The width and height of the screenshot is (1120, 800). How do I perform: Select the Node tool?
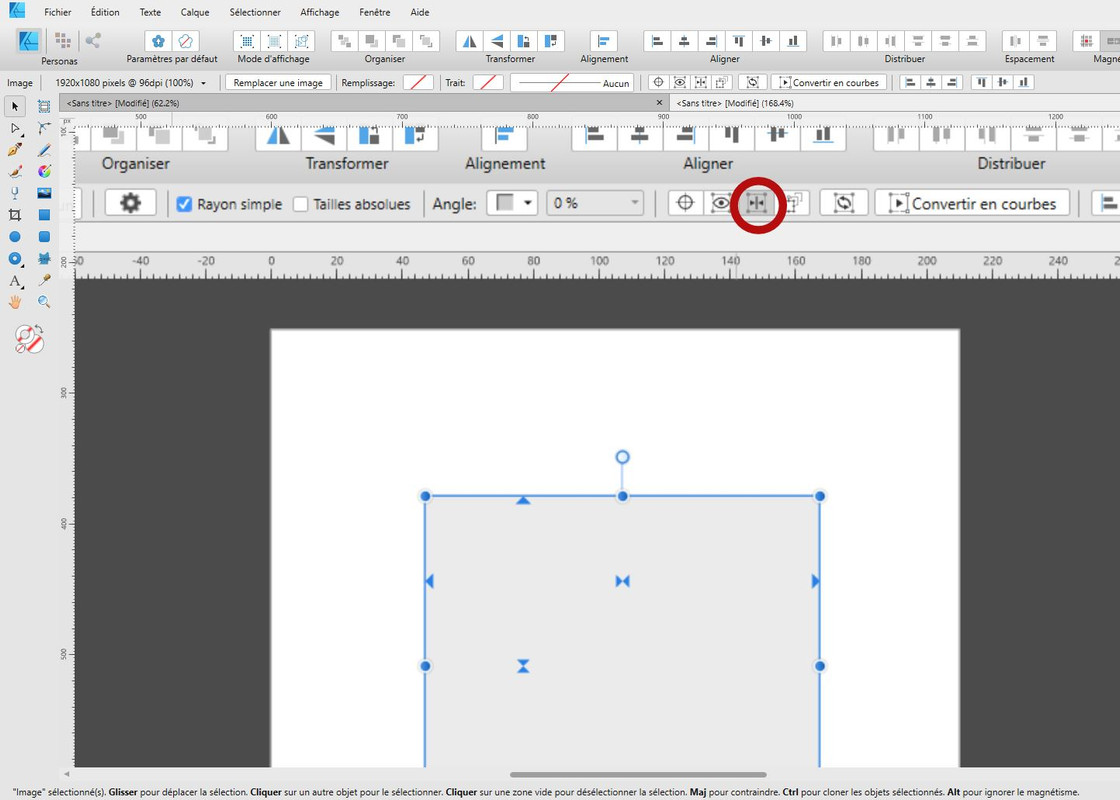coord(14,128)
